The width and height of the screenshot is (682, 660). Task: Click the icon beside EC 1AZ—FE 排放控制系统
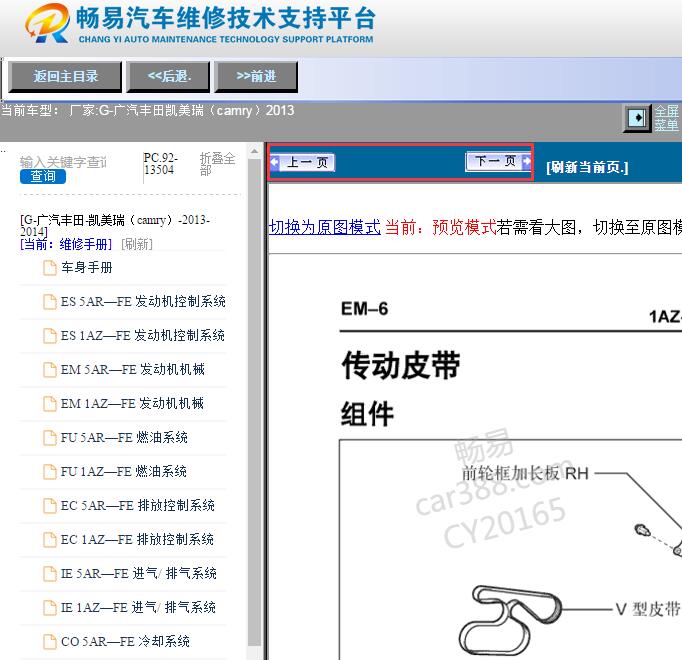point(50,539)
